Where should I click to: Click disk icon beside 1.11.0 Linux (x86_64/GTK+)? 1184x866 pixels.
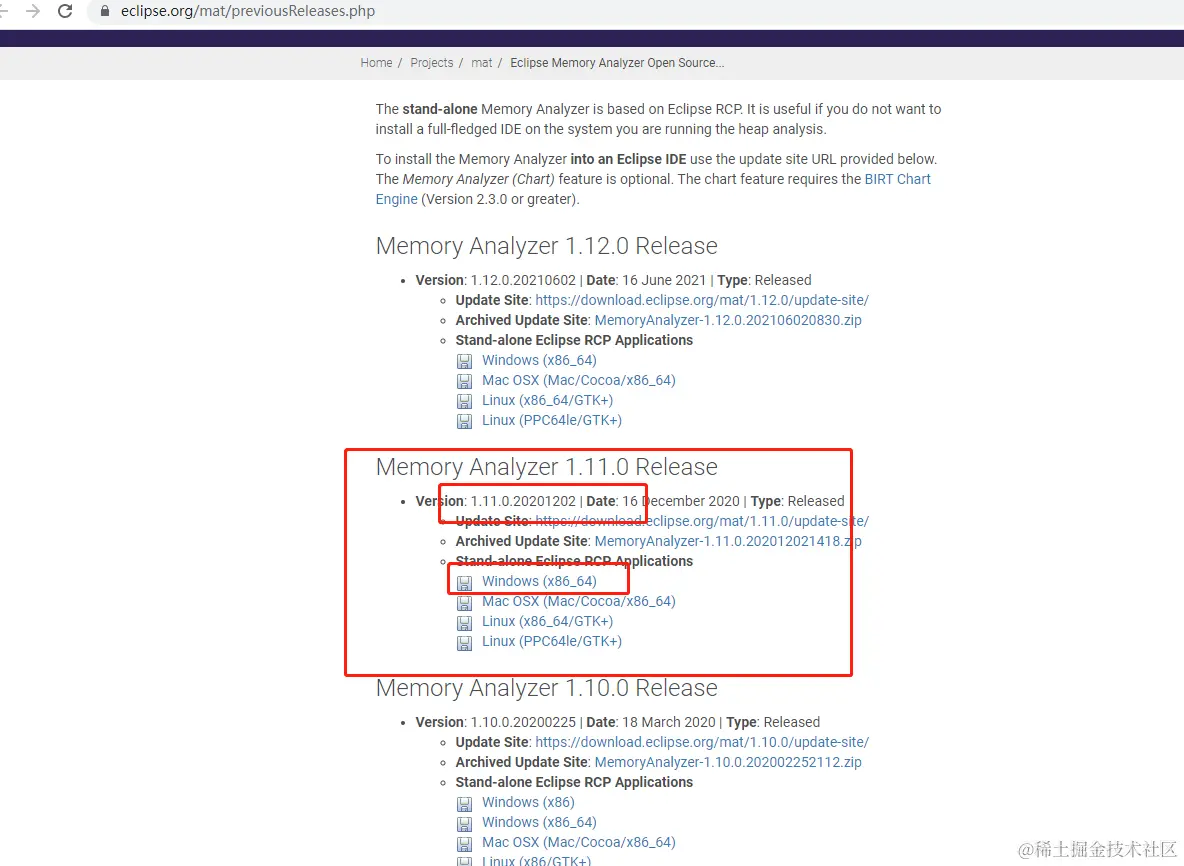click(x=464, y=622)
